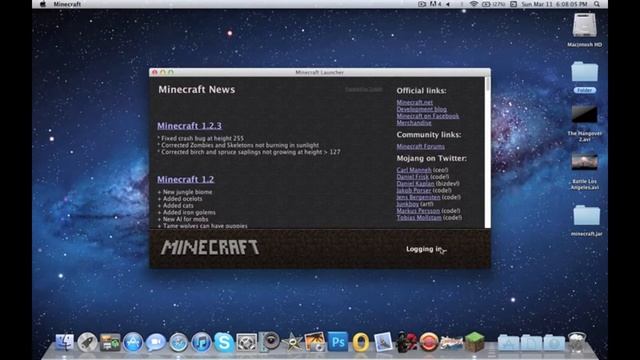Open the yellow O app in dock
640x360 pixels.
[361, 342]
